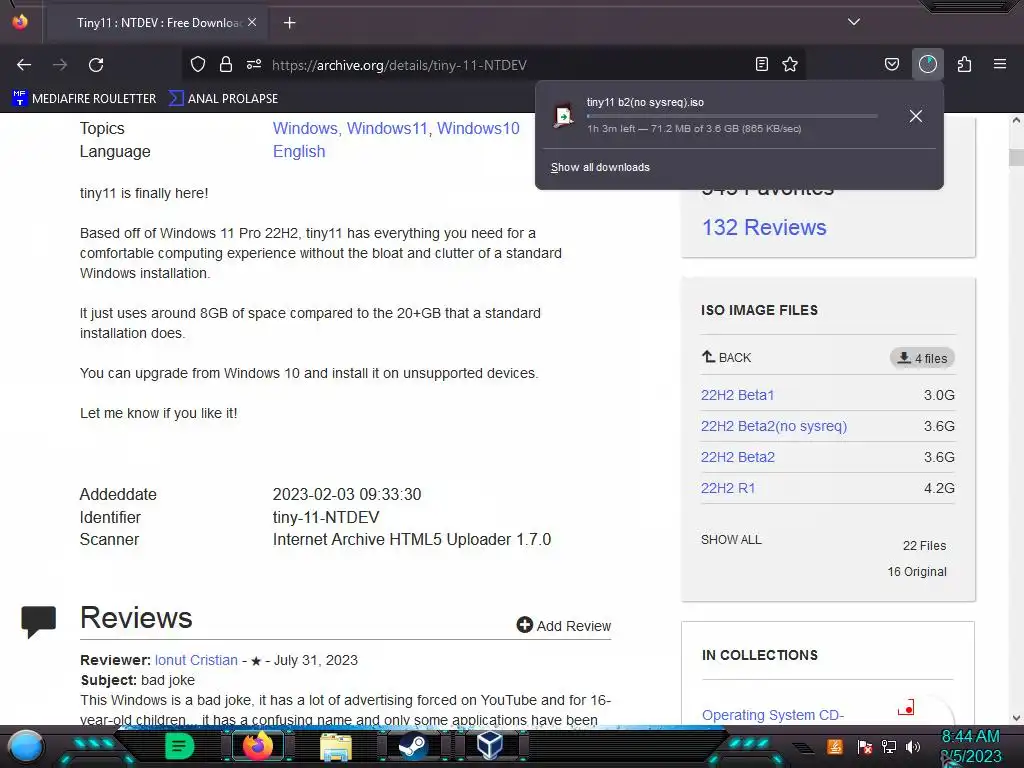Show all downloads
The image size is (1024, 768).
pos(600,167)
